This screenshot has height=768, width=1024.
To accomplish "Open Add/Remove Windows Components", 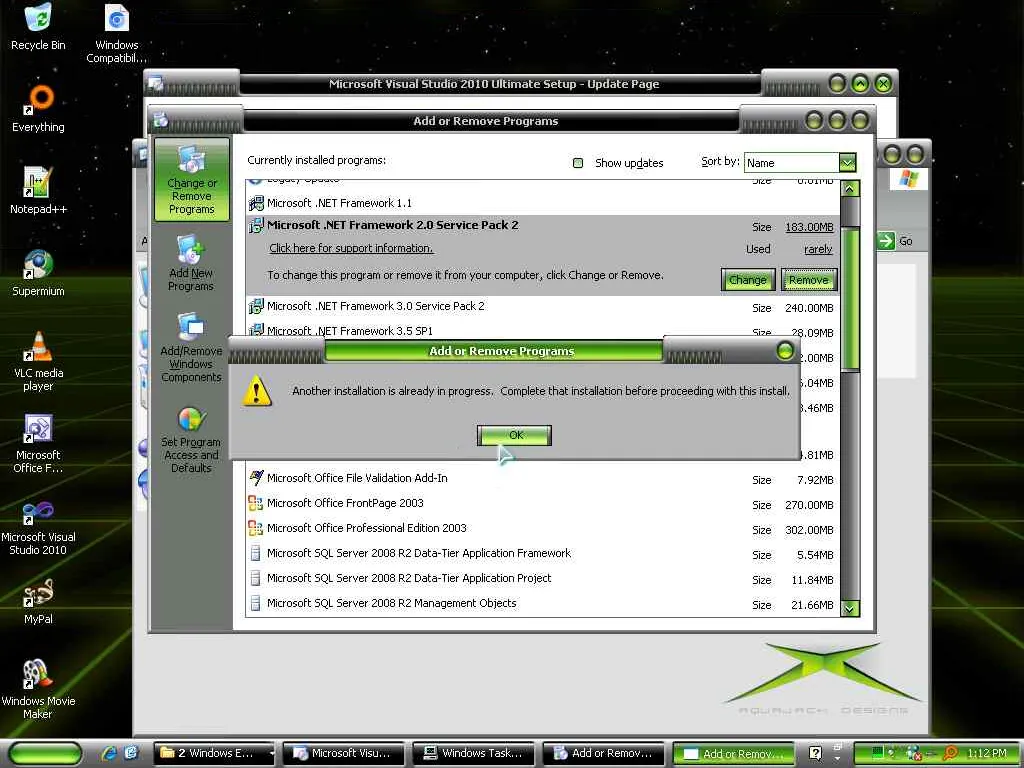I will 191,347.
